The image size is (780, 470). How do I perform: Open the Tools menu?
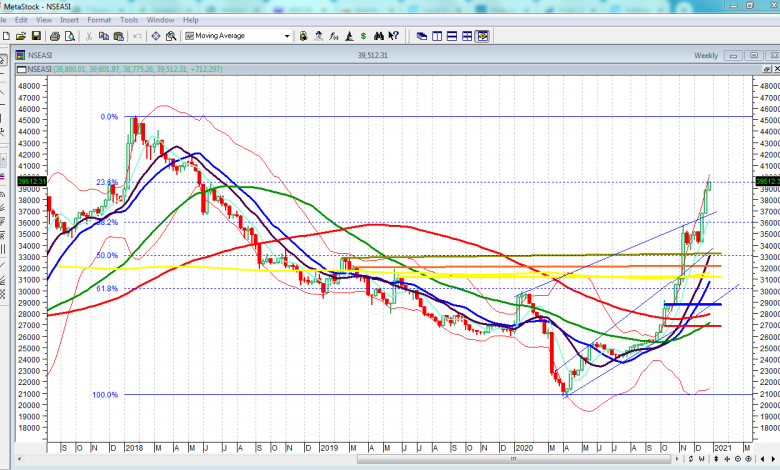[129, 19]
